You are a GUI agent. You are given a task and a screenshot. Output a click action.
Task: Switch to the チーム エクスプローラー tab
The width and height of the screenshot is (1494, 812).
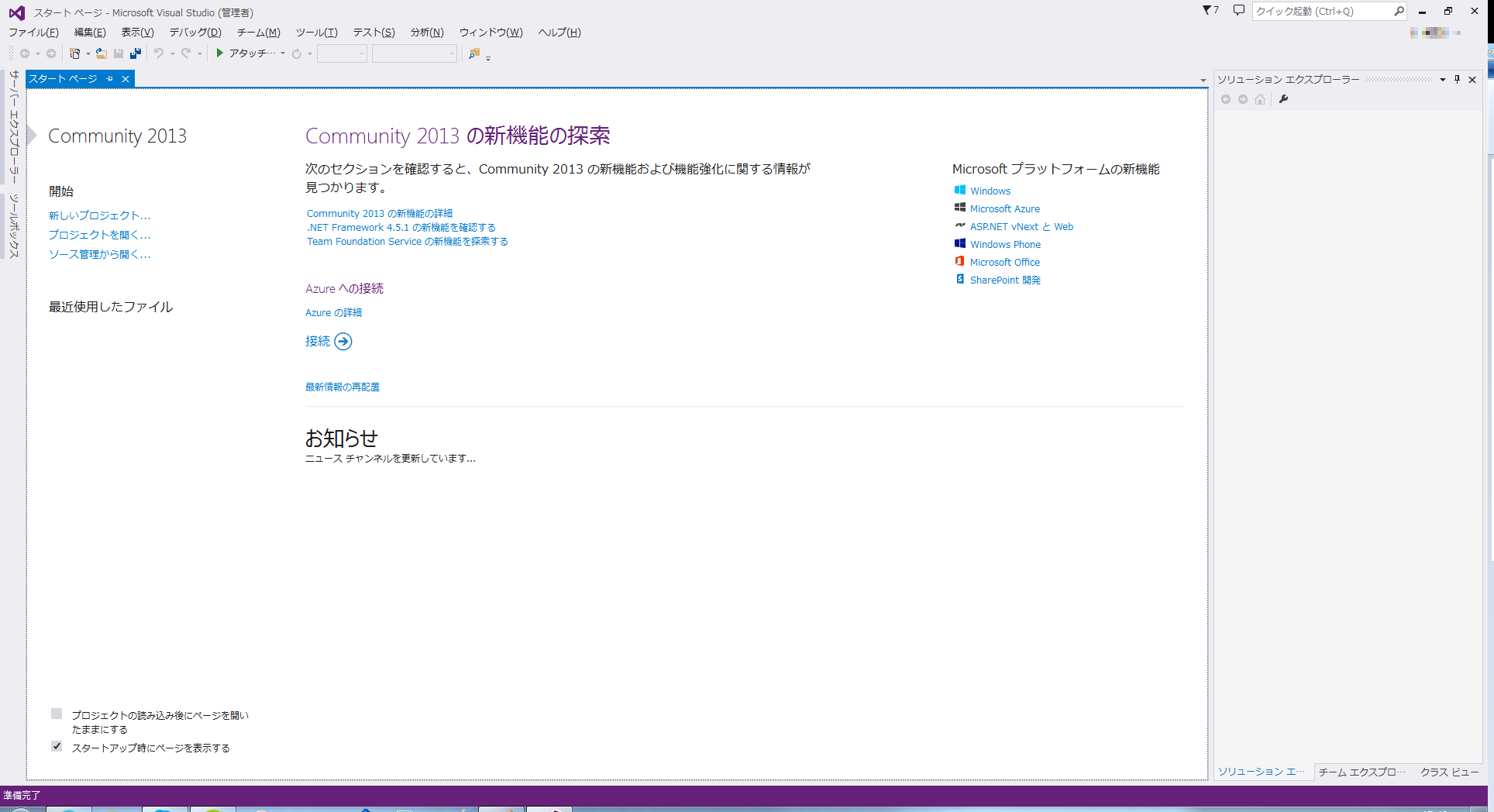point(1361,772)
